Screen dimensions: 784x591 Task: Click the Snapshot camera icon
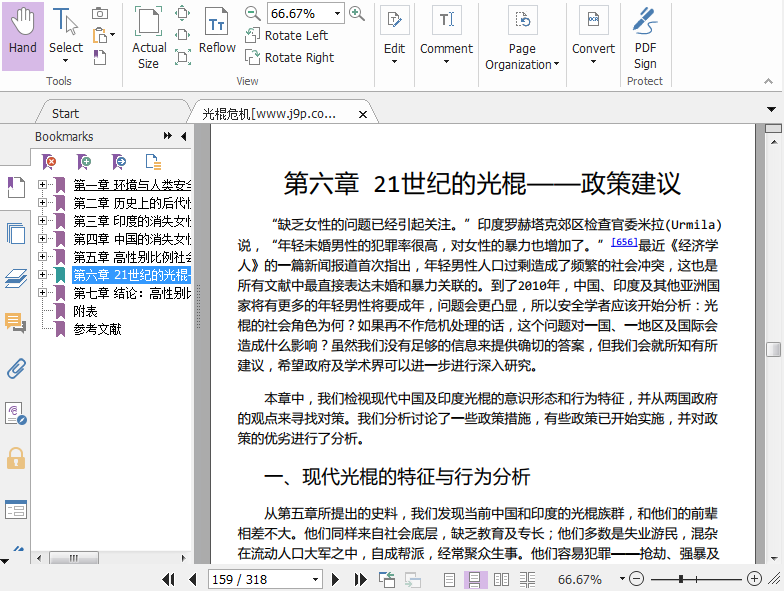(x=100, y=13)
